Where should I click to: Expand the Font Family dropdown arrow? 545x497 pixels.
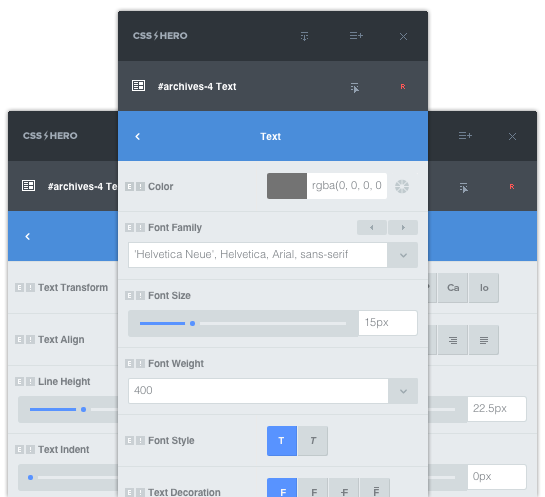coord(403,255)
